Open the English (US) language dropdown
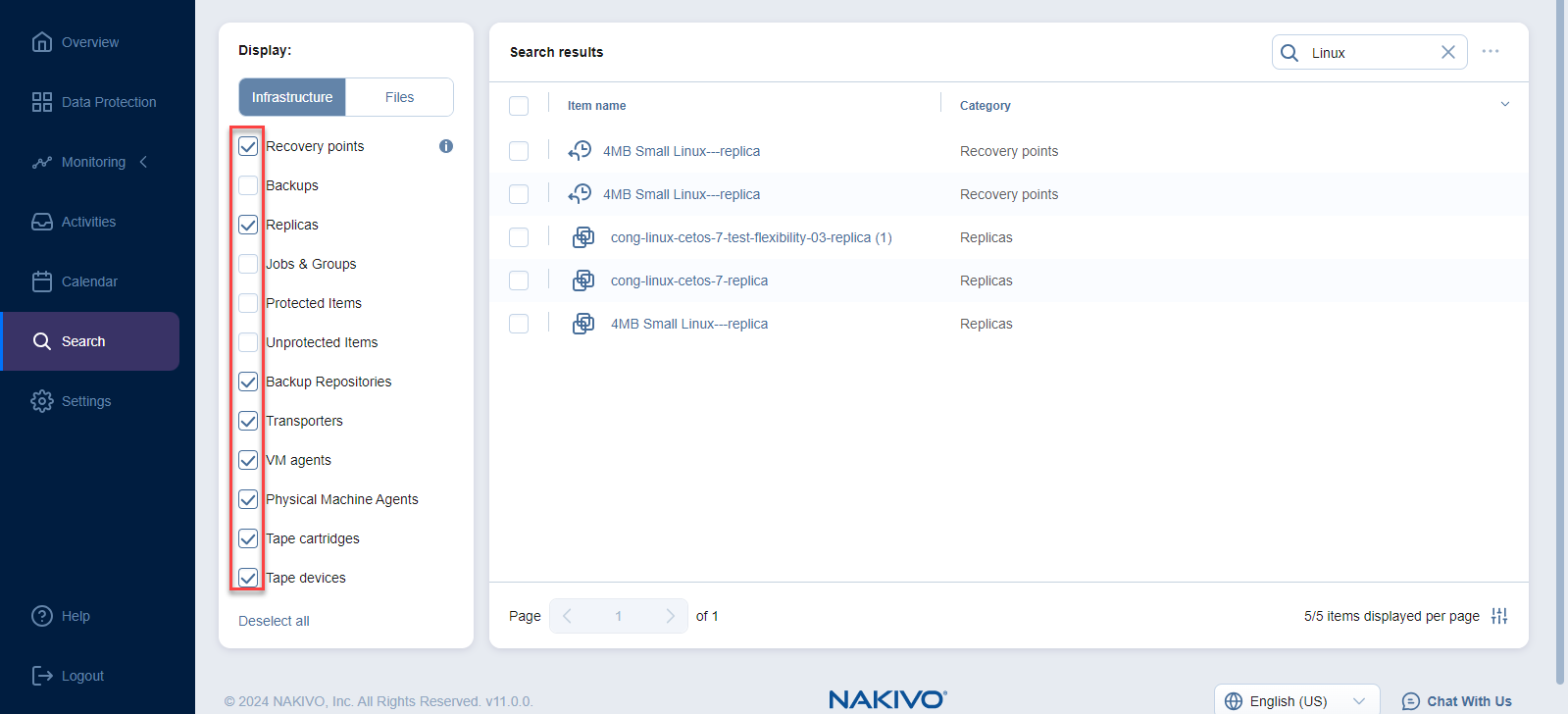 tap(1296, 700)
